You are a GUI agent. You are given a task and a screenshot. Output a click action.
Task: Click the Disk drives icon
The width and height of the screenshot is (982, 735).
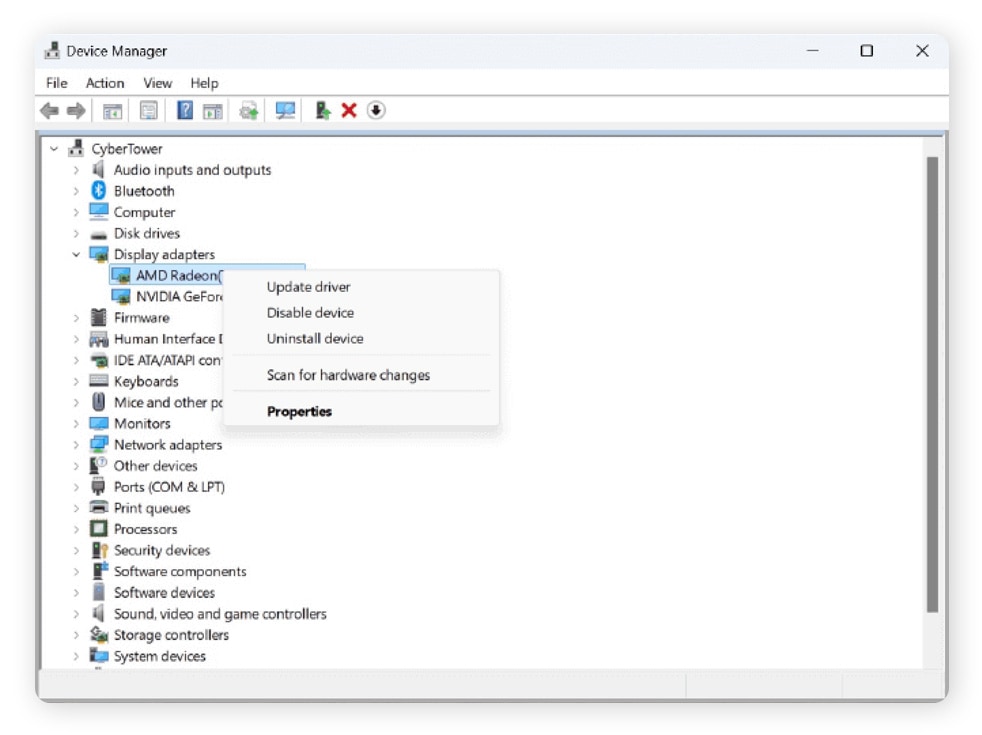pos(98,235)
